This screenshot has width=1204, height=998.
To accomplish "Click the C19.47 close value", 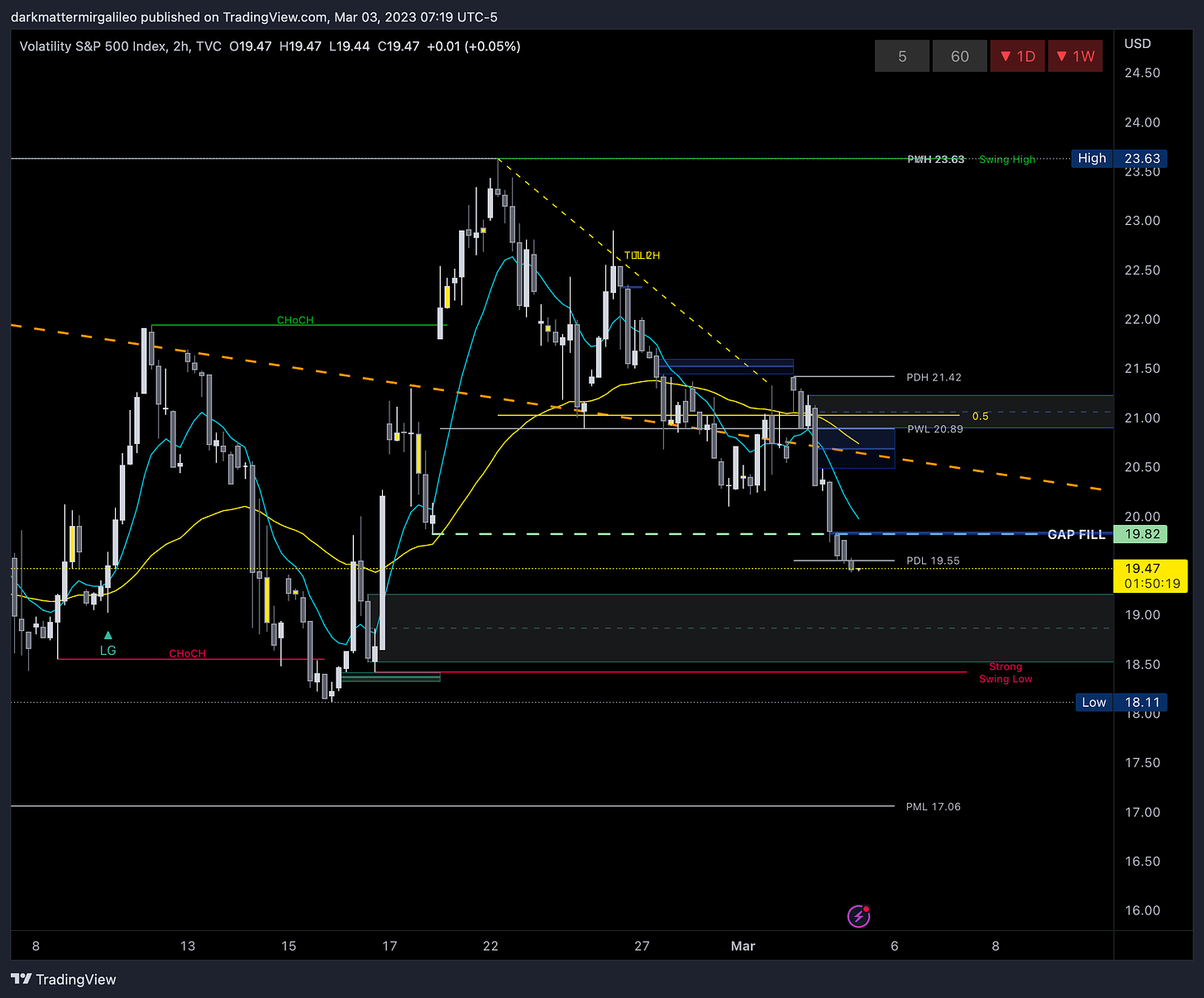I will (399, 46).
